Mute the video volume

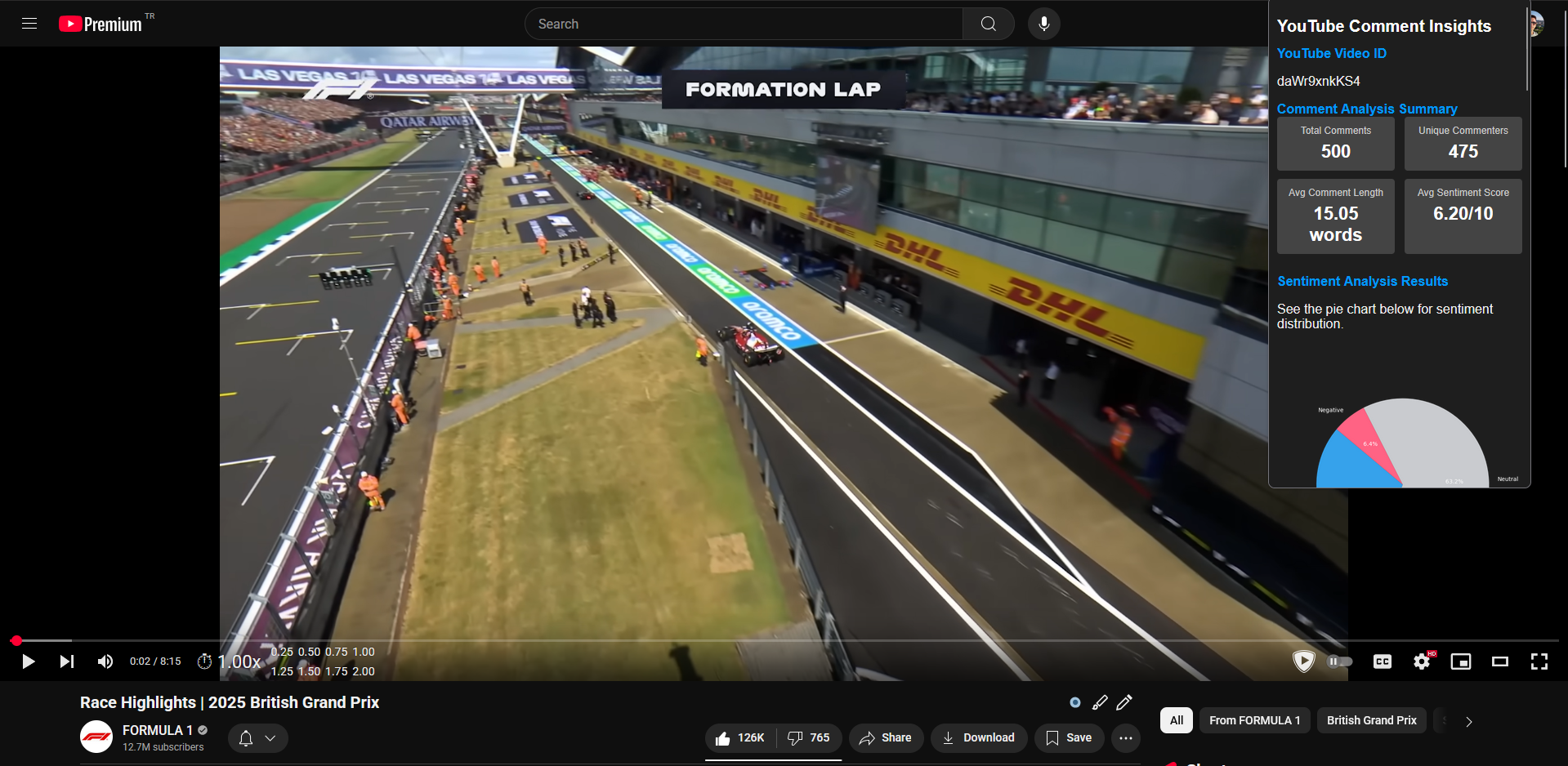tap(105, 661)
